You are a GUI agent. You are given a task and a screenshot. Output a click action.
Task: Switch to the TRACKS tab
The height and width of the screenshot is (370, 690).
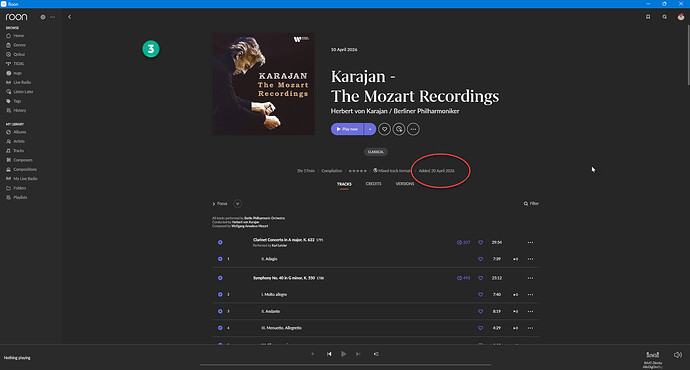click(x=344, y=184)
